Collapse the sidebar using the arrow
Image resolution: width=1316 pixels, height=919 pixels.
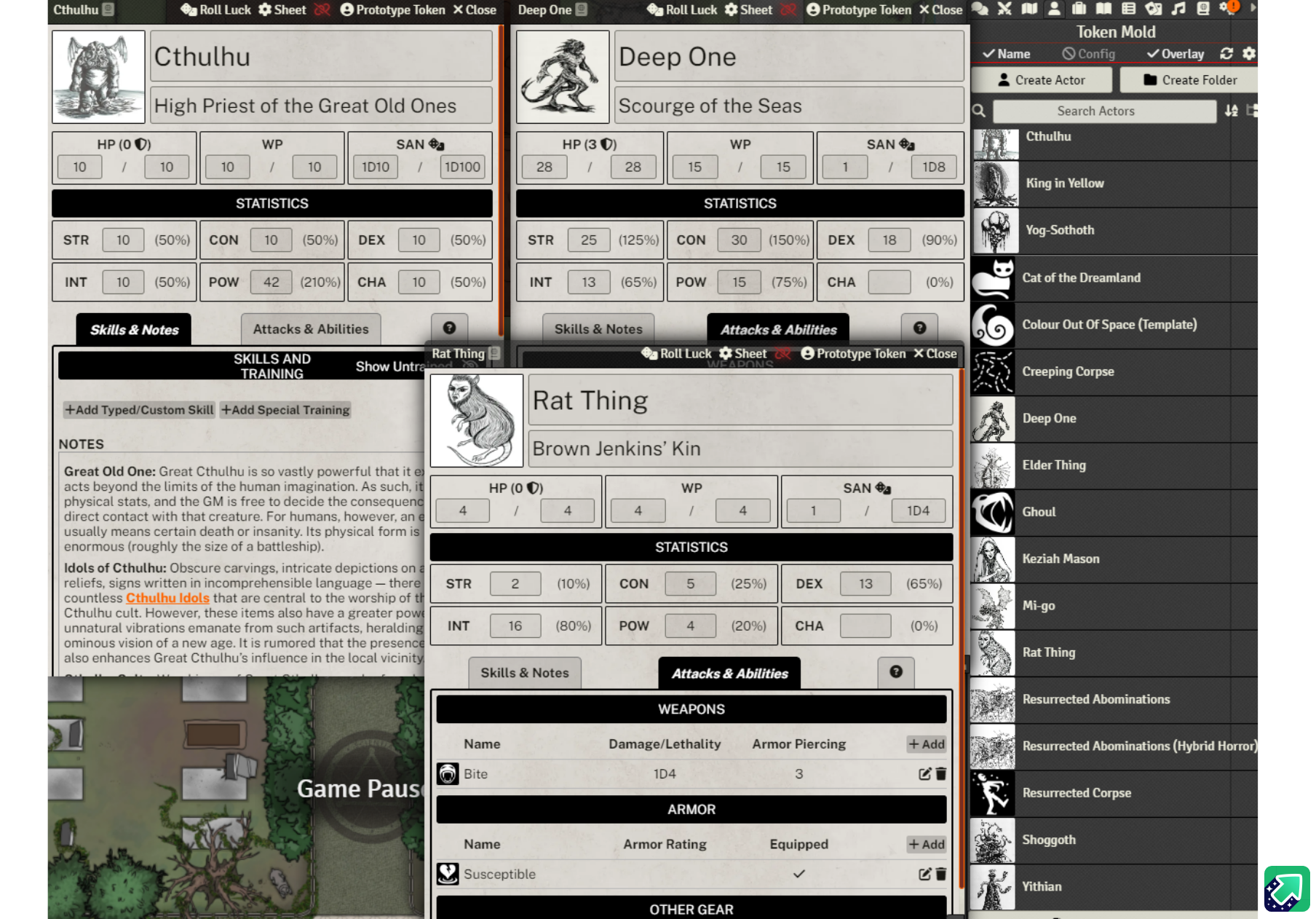point(1253,9)
